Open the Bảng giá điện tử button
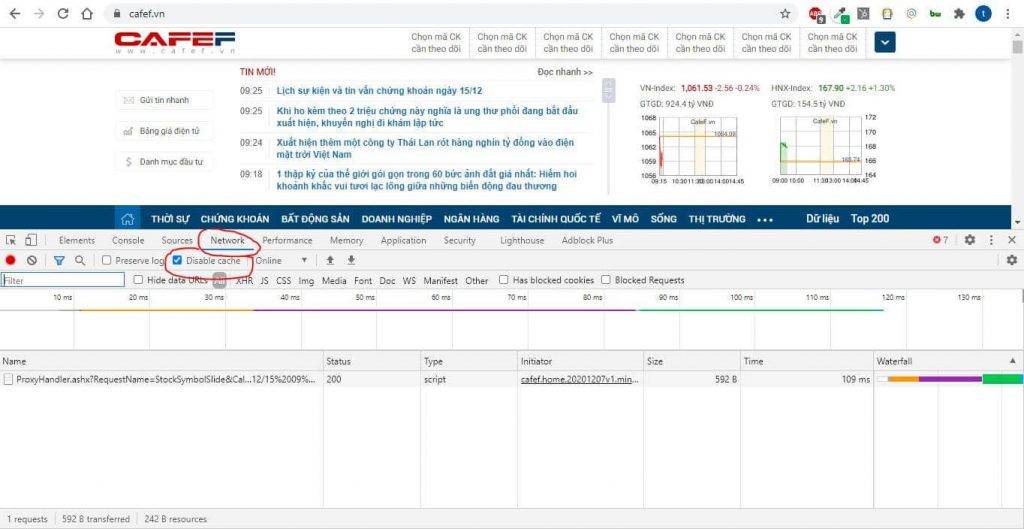 tap(165, 131)
